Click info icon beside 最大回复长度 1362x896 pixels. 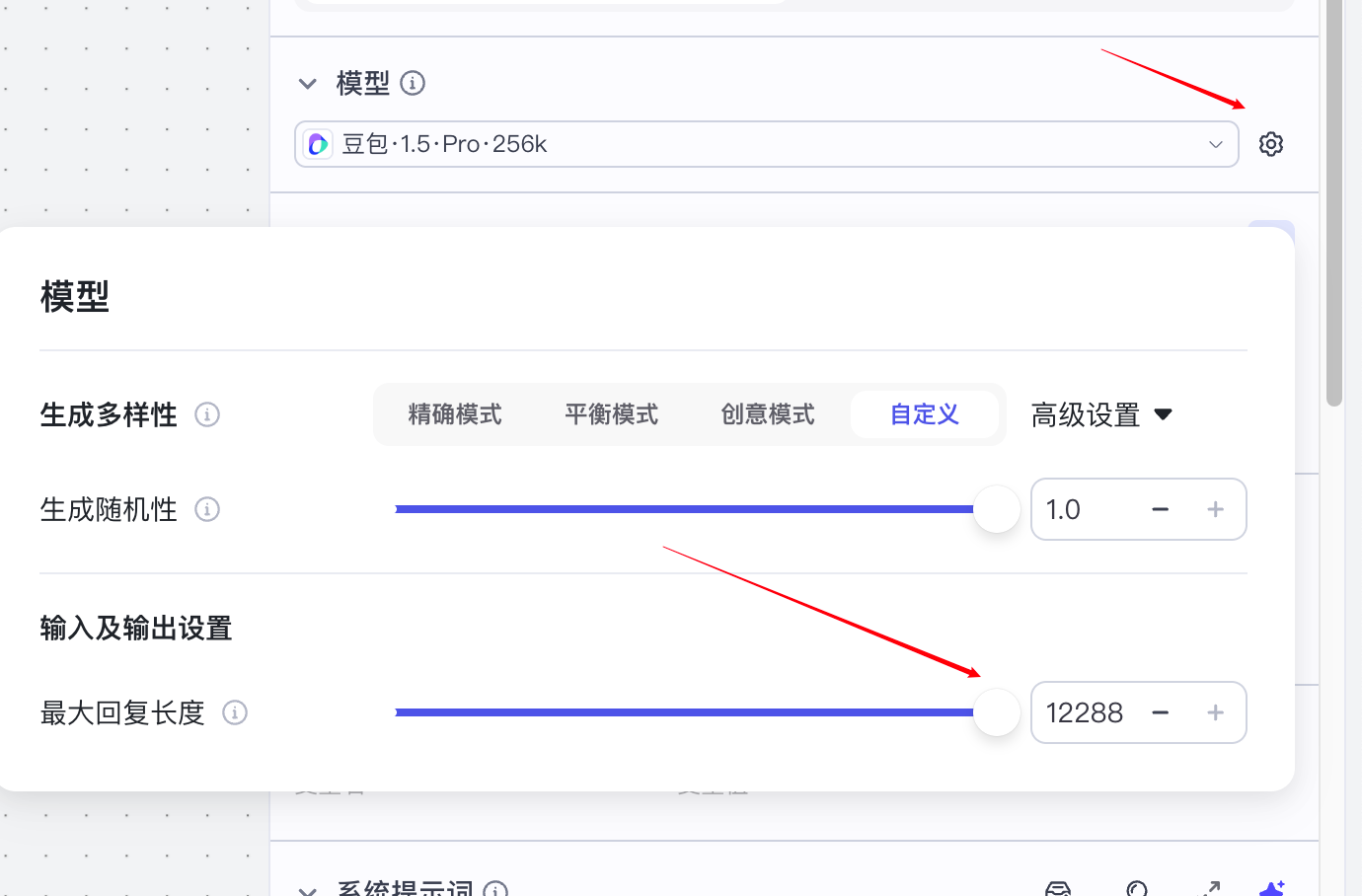pos(235,712)
